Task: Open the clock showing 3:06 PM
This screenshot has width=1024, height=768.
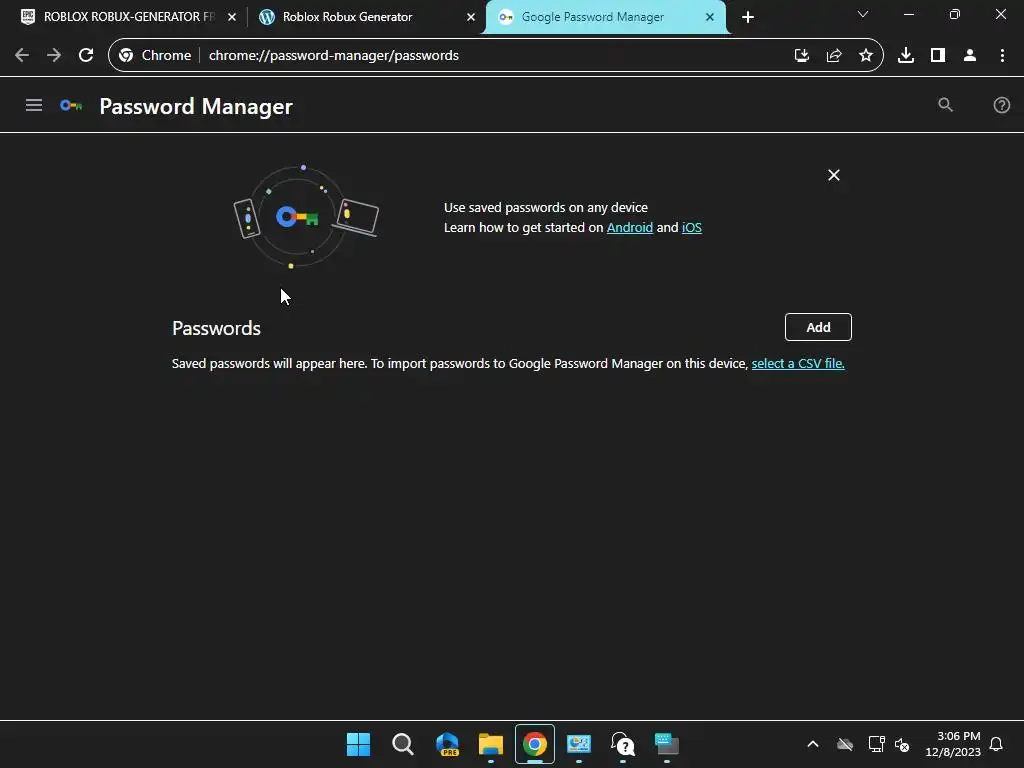Action: (x=952, y=744)
